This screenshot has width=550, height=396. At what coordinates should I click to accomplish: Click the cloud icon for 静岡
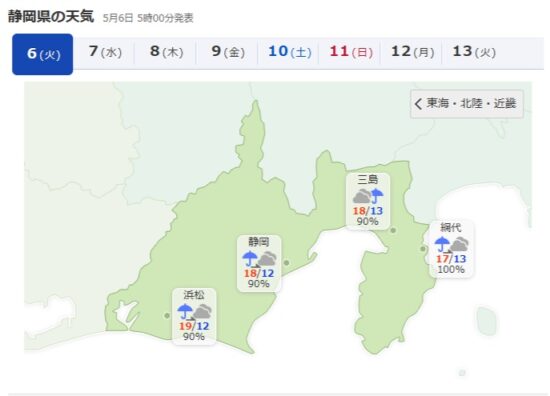click(x=267, y=259)
